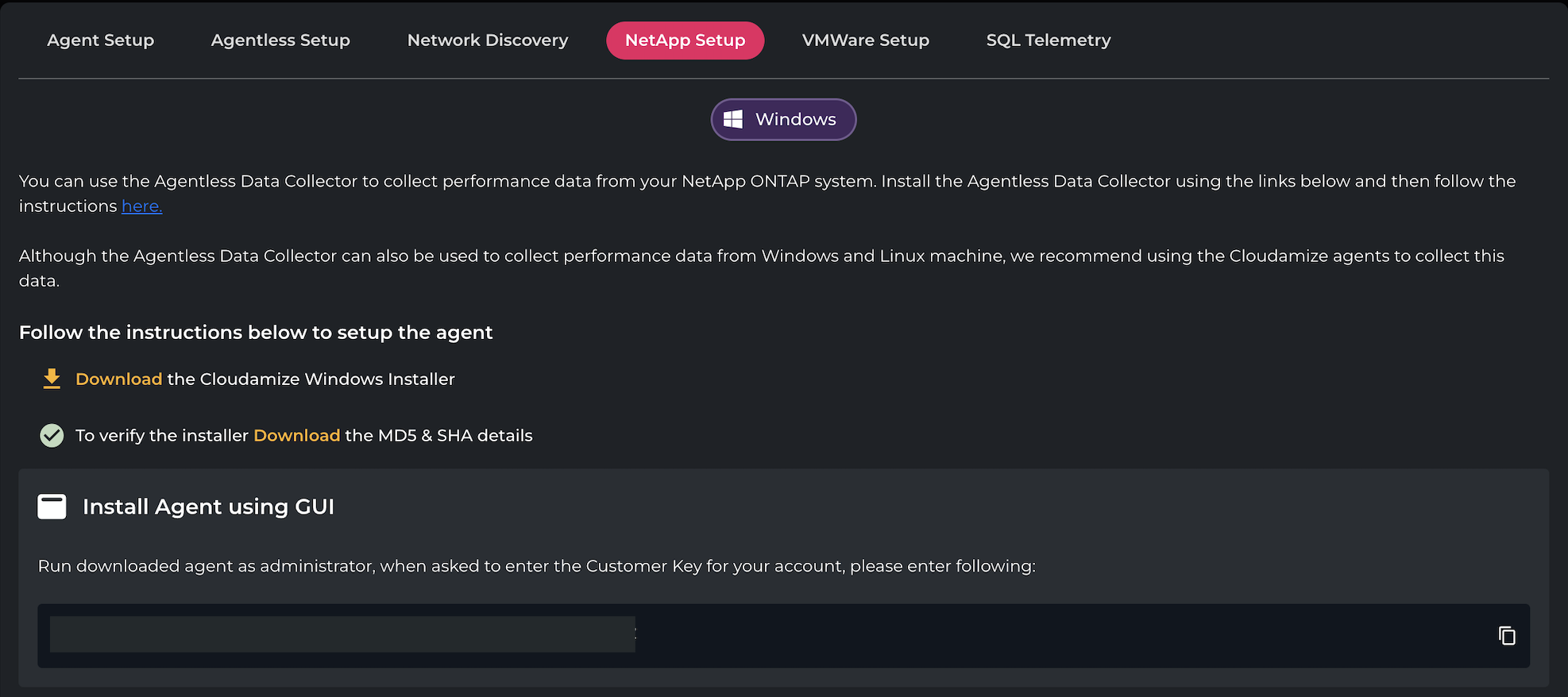
Task: Switch to the Agentless Setup tab
Action: point(280,40)
